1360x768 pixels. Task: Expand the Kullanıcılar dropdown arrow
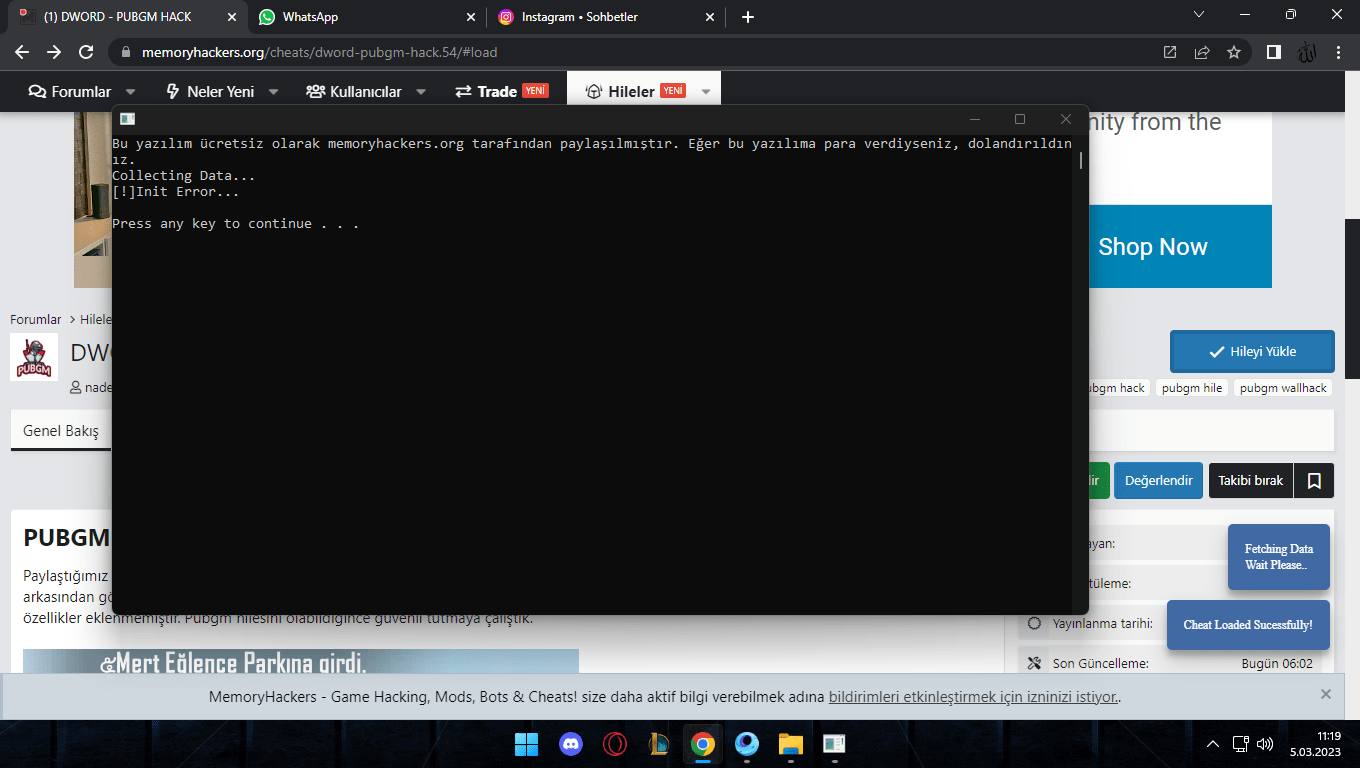(421, 92)
